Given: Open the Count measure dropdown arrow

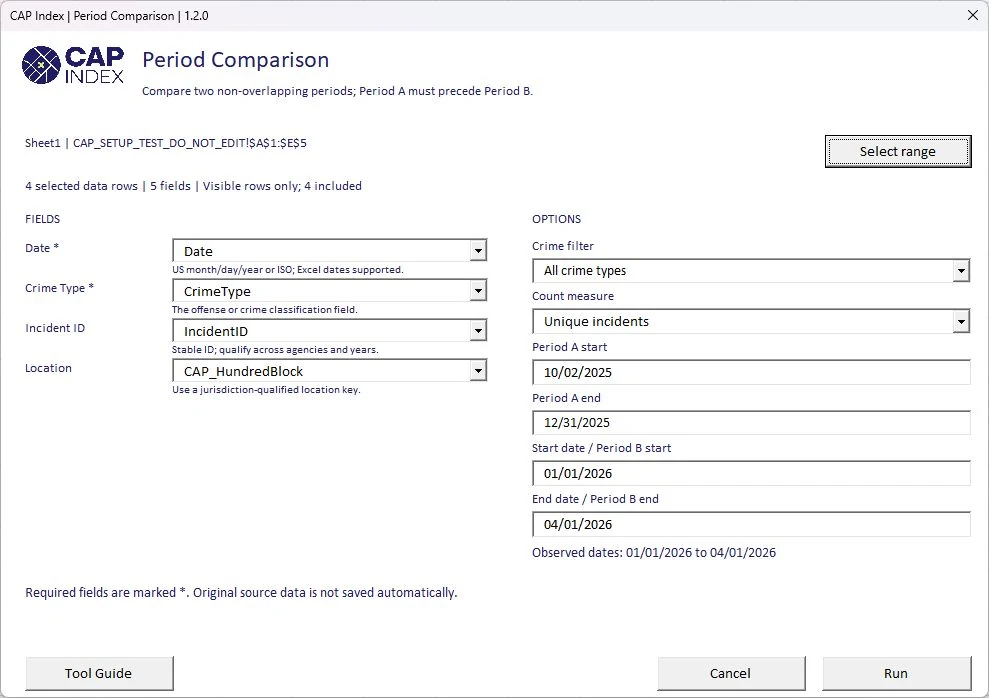Looking at the screenshot, I should (961, 322).
